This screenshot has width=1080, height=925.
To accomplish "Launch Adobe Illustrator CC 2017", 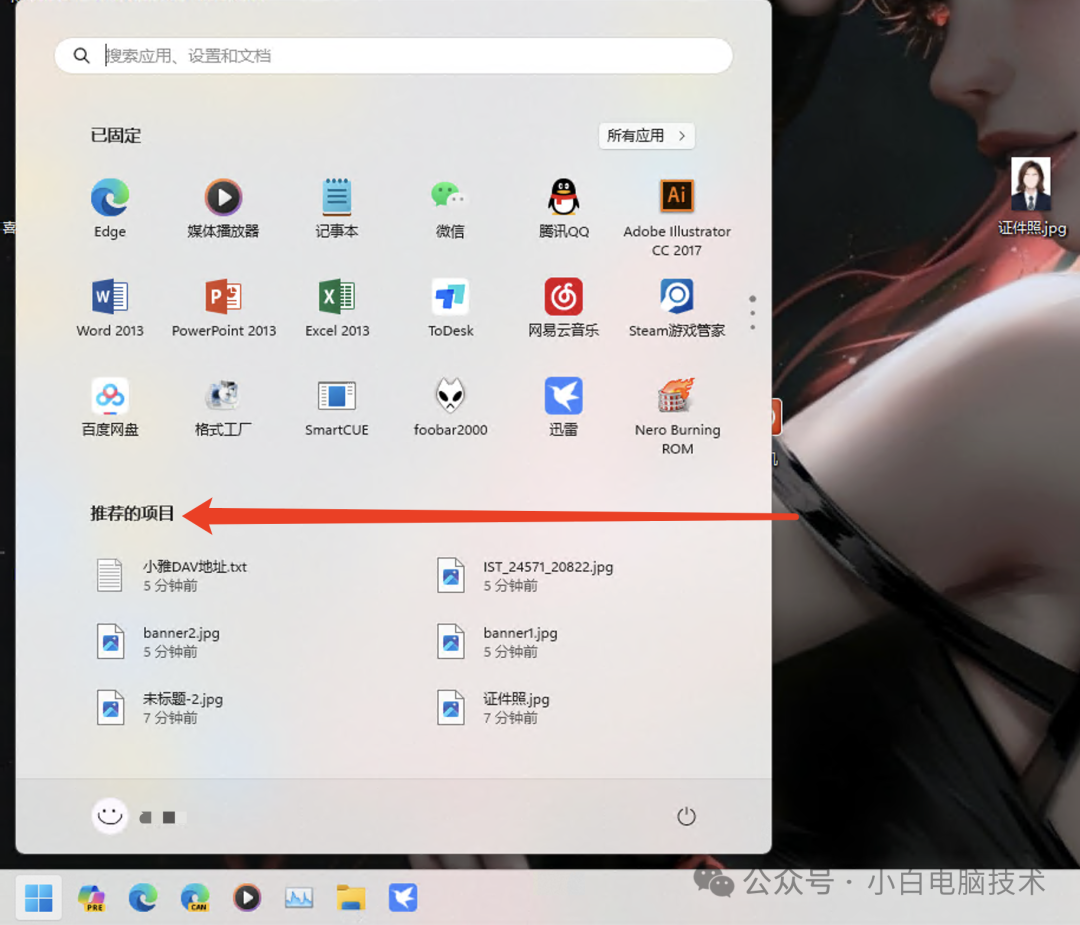I will tap(677, 218).
